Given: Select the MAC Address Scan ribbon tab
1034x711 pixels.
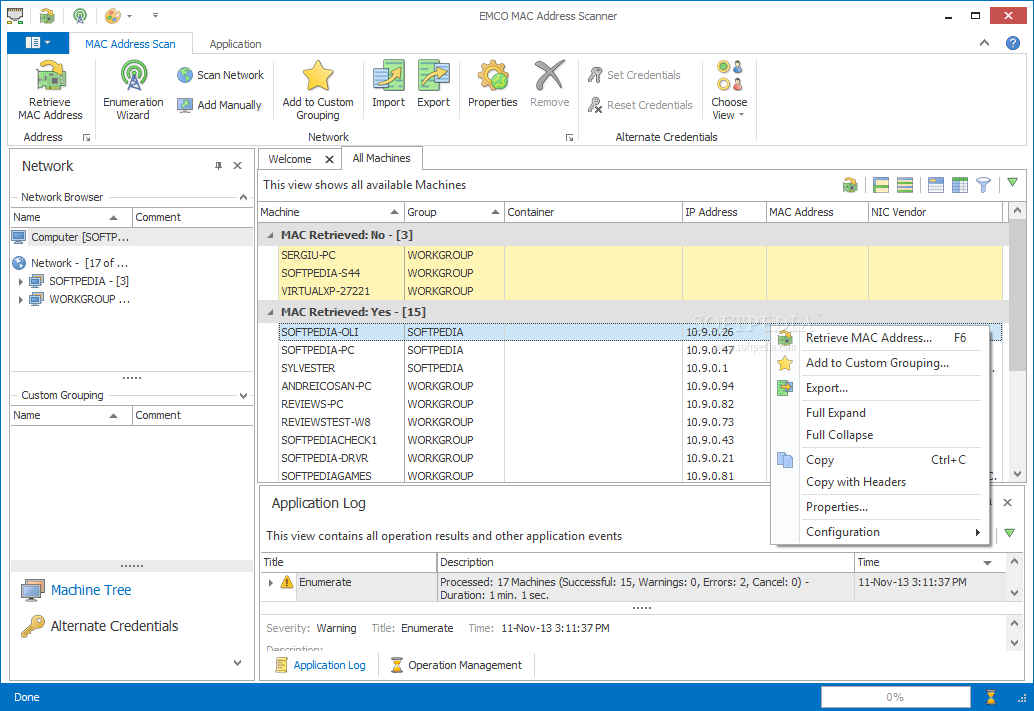Looking at the screenshot, I should (x=130, y=44).
